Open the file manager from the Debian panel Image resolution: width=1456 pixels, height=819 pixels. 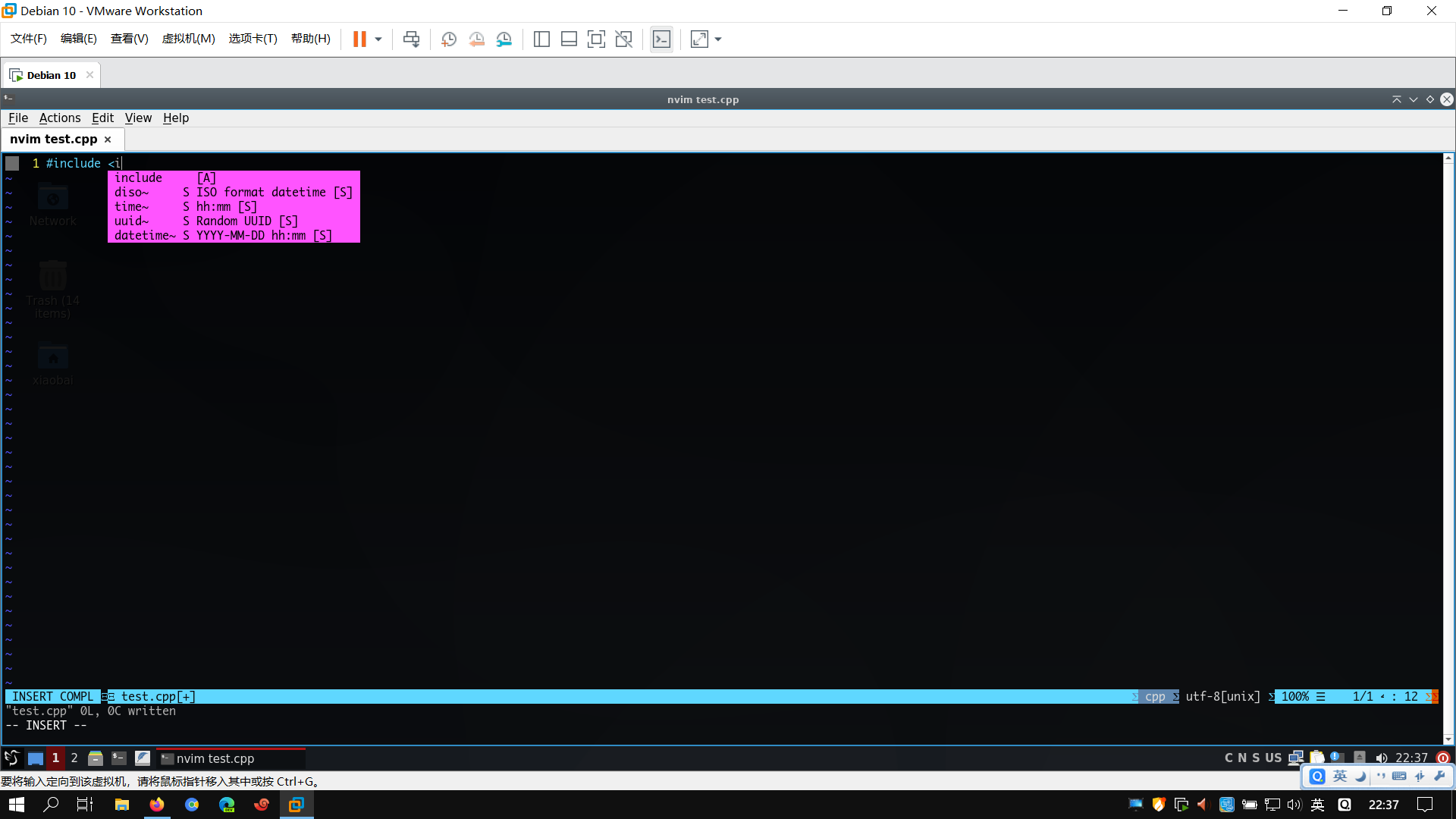click(96, 758)
